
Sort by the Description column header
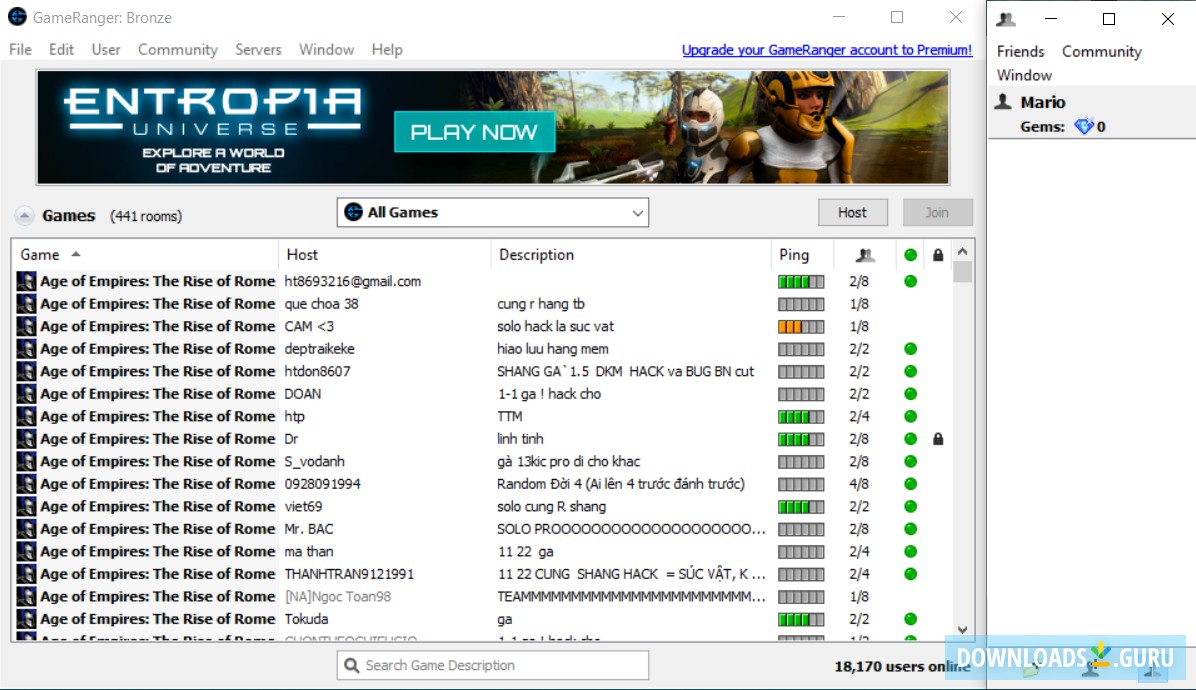(x=631, y=255)
